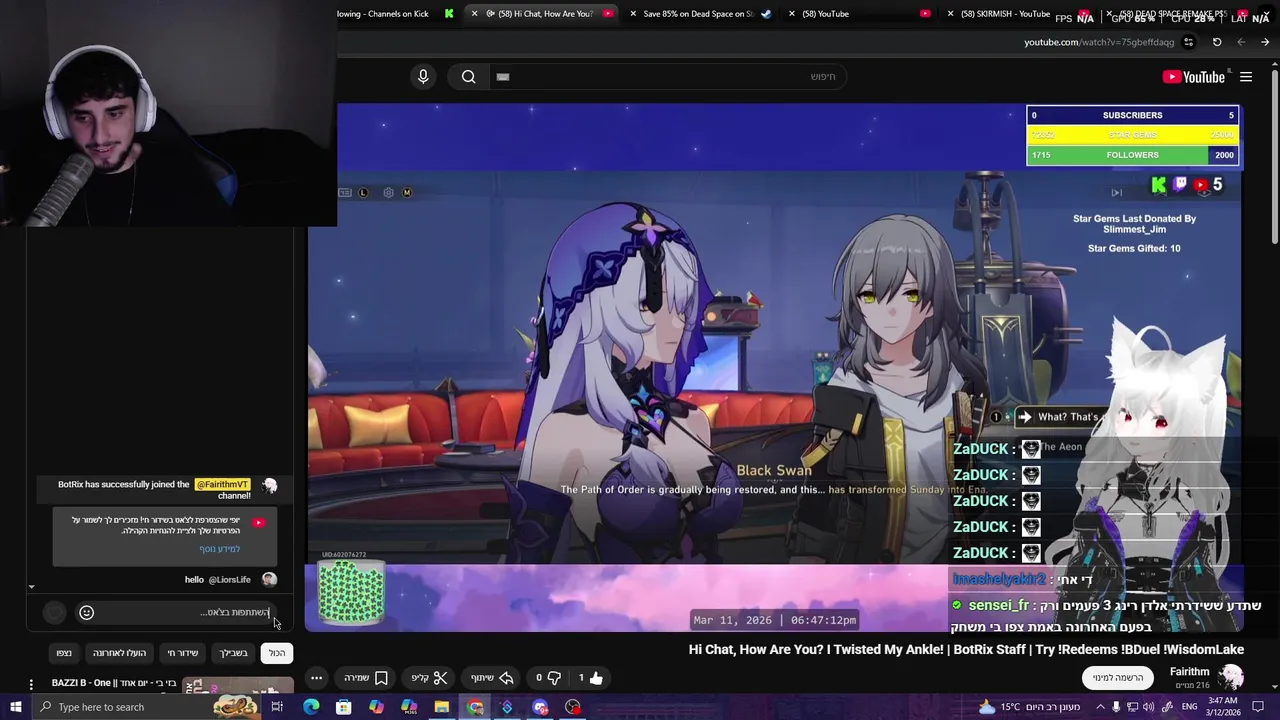Select the בשבילך filter chip
The image size is (1280, 720).
(234, 653)
